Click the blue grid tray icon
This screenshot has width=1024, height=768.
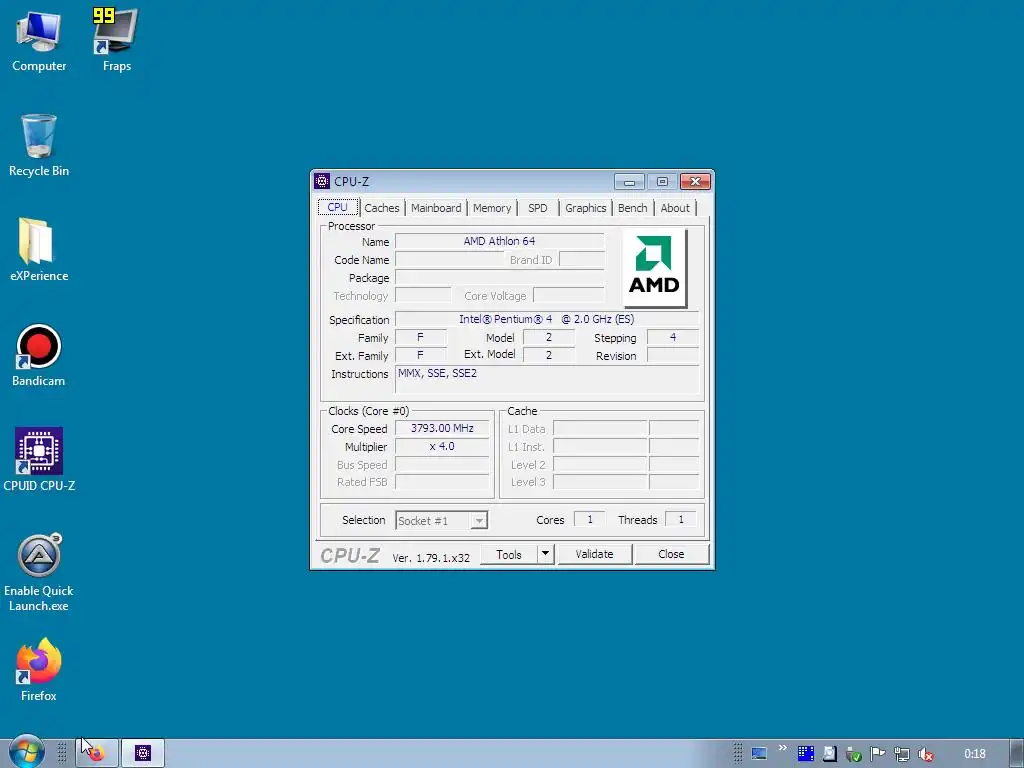coord(806,754)
